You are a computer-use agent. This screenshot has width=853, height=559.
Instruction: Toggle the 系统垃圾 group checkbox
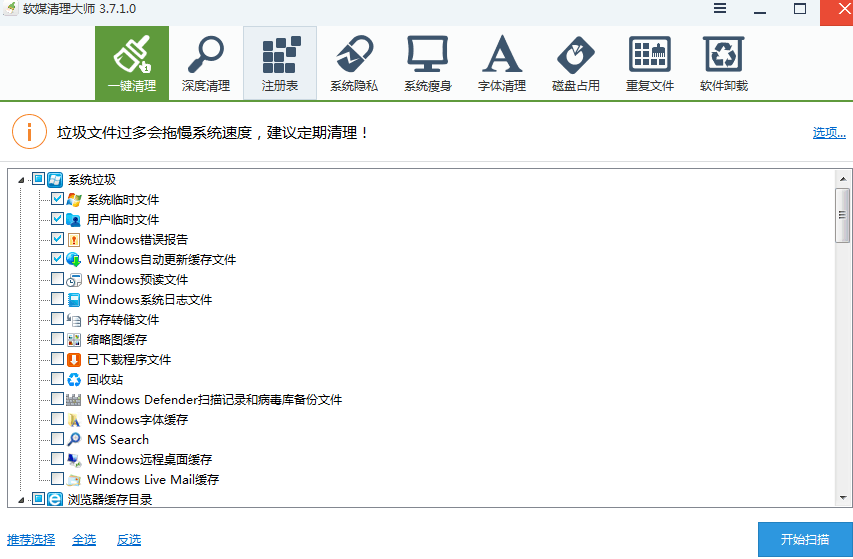click(x=38, y=178)
